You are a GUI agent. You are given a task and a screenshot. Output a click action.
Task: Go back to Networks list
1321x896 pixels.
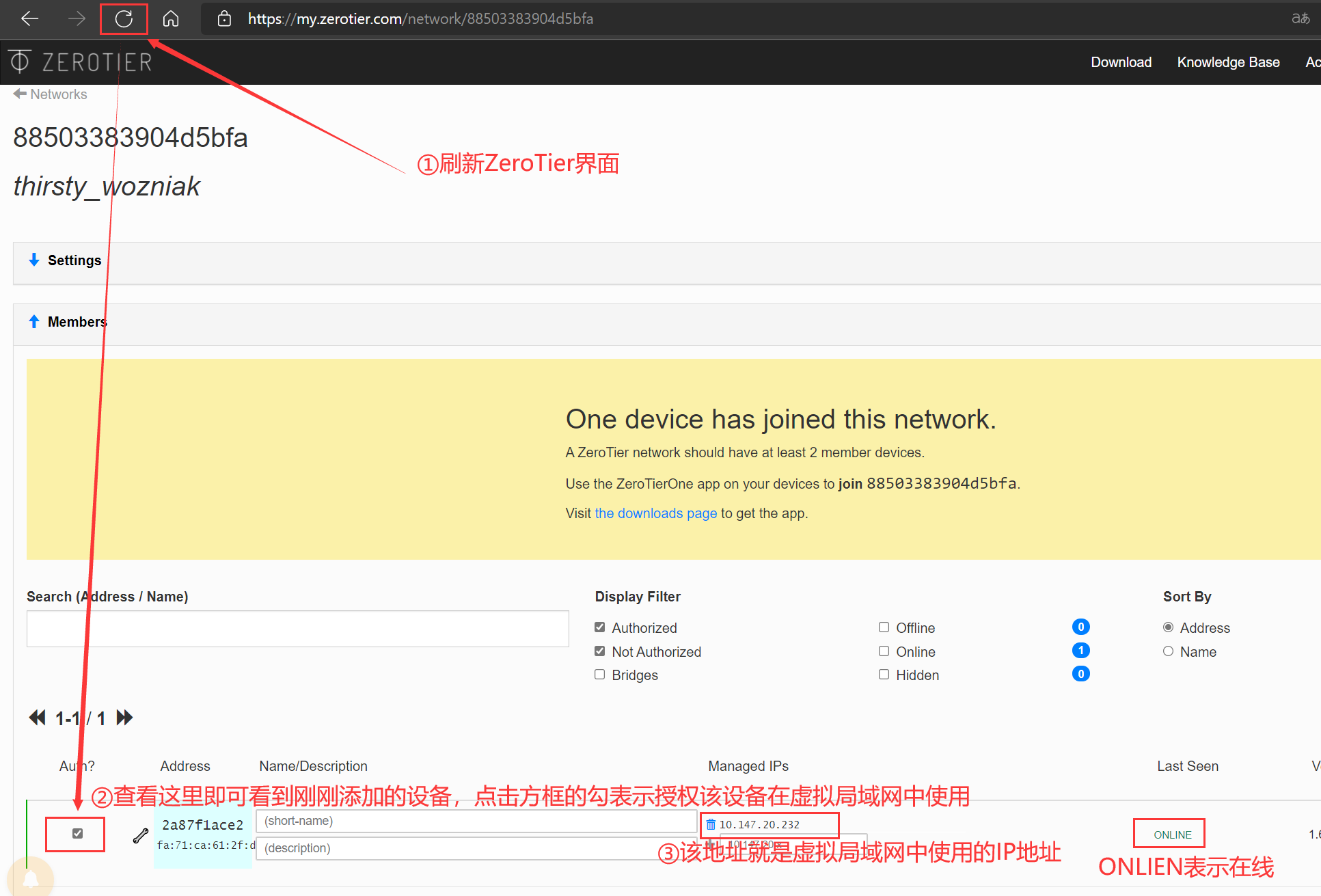(x=51, y=94)
